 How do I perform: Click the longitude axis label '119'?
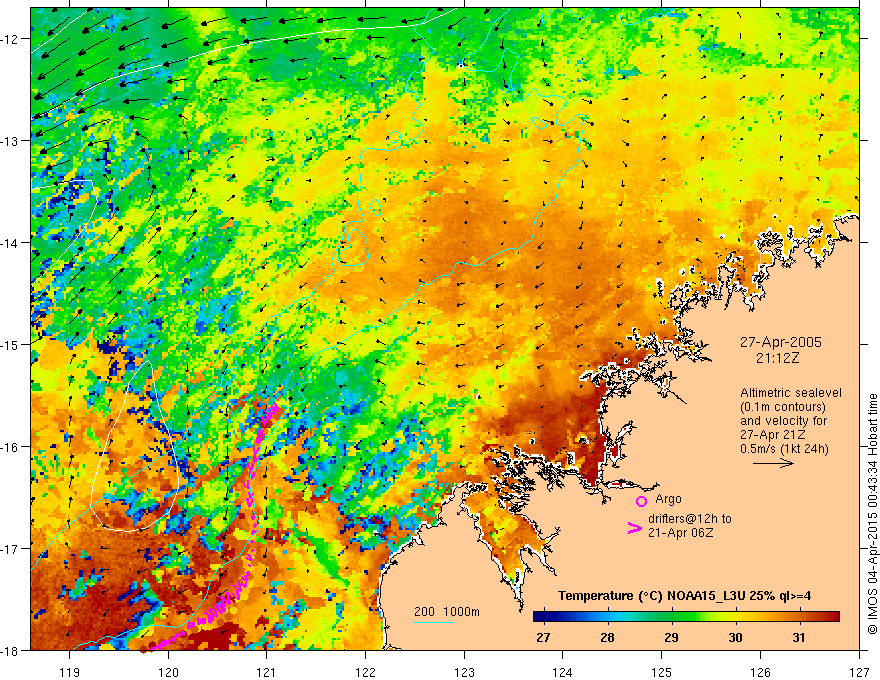pos(70,672)
